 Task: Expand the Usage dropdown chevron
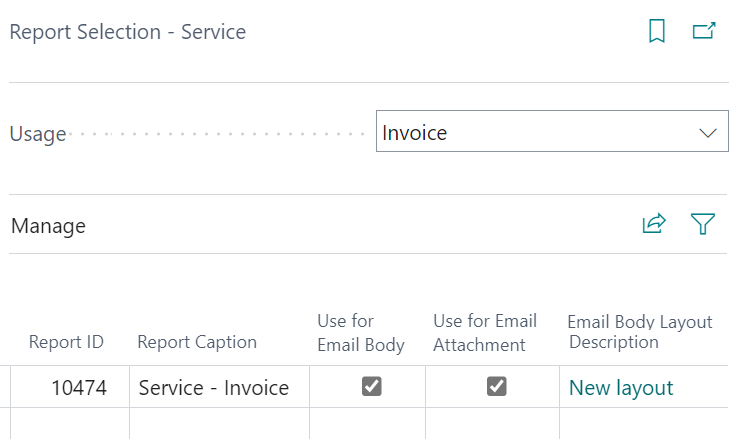click(708, 133)
